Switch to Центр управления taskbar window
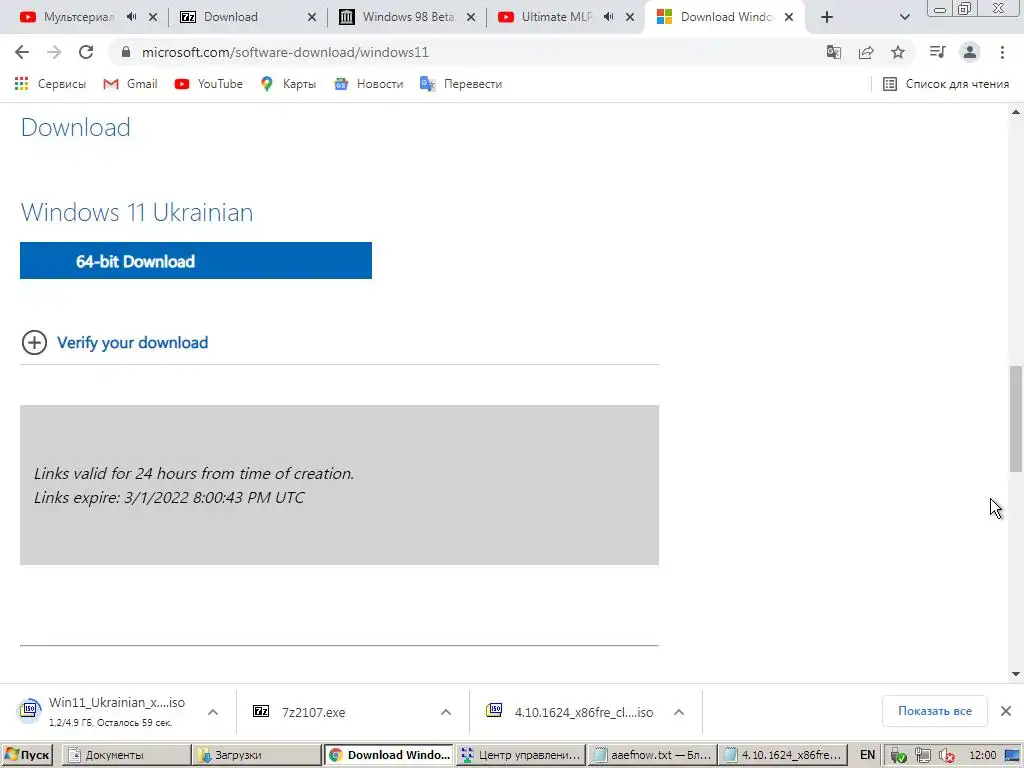The height and width of the screenshot is (768, 1024). click(520, 755)
